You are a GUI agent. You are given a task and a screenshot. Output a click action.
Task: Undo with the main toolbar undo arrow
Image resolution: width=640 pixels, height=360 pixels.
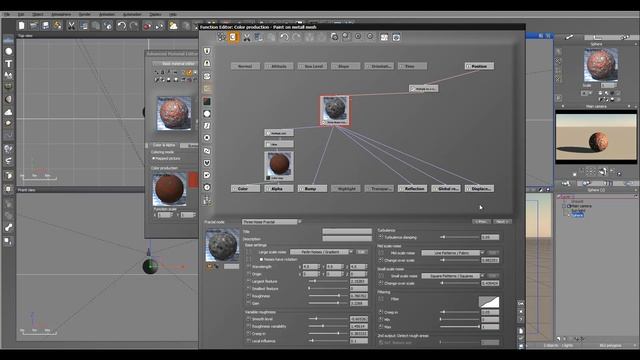tap(122, 26)
